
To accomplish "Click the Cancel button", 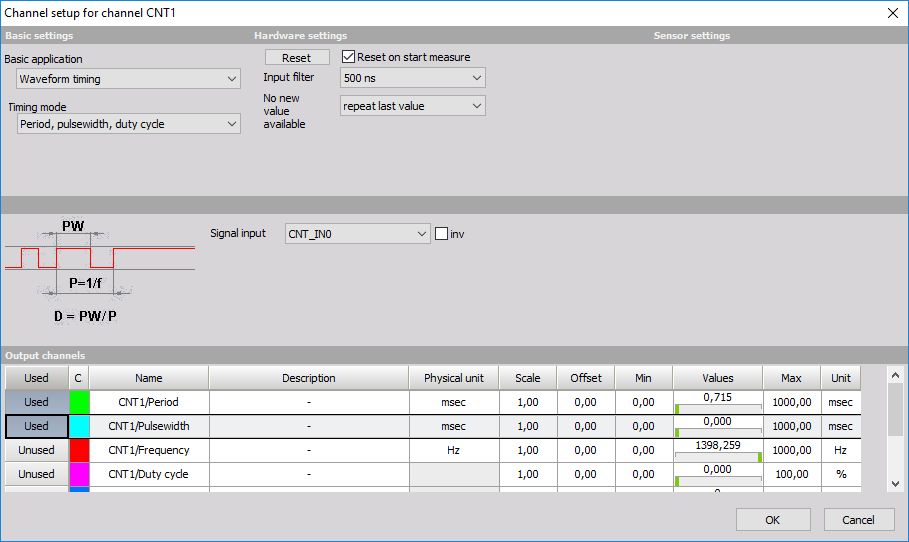I will pyautogui.click(x=859, y=520).
